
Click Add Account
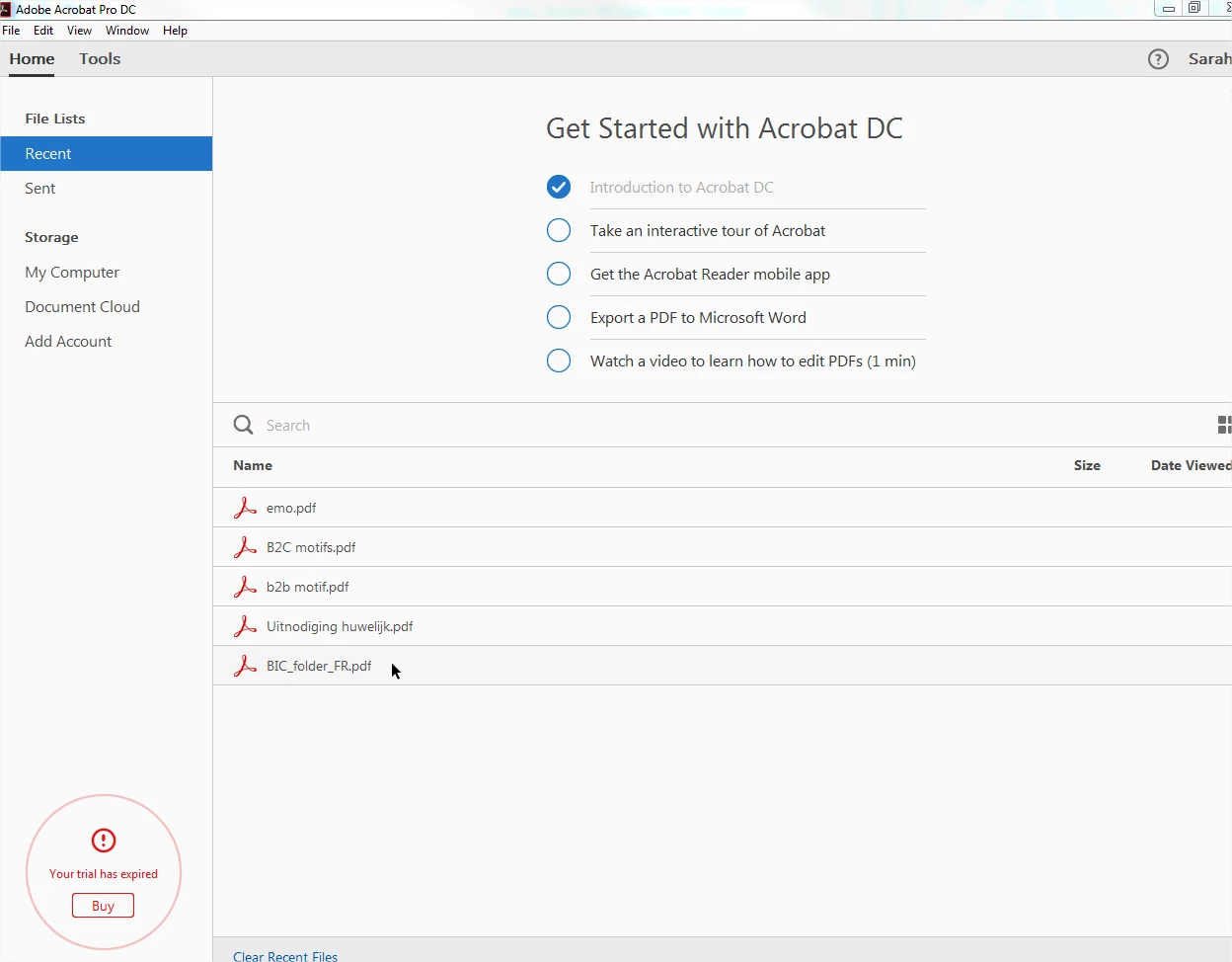[68, 341]
